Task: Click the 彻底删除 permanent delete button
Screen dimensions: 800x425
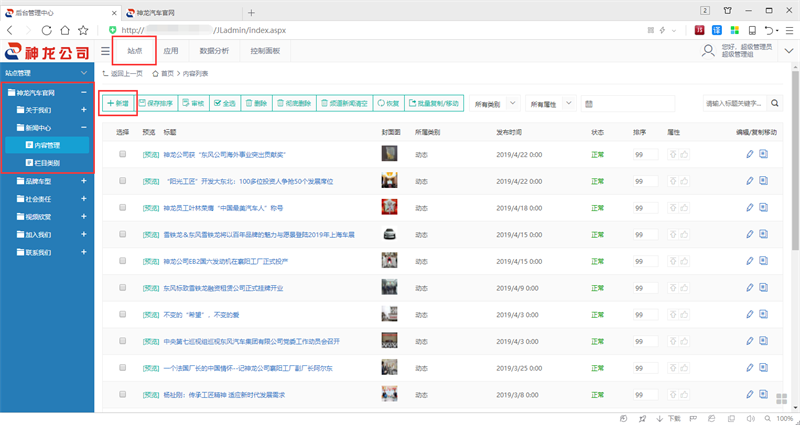Action: (294, 103)
